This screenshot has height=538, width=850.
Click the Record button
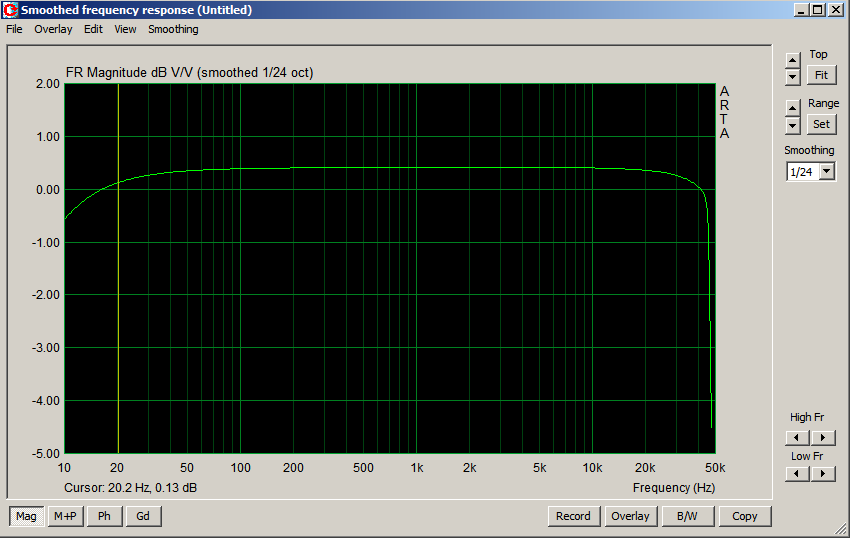[574, 516]
